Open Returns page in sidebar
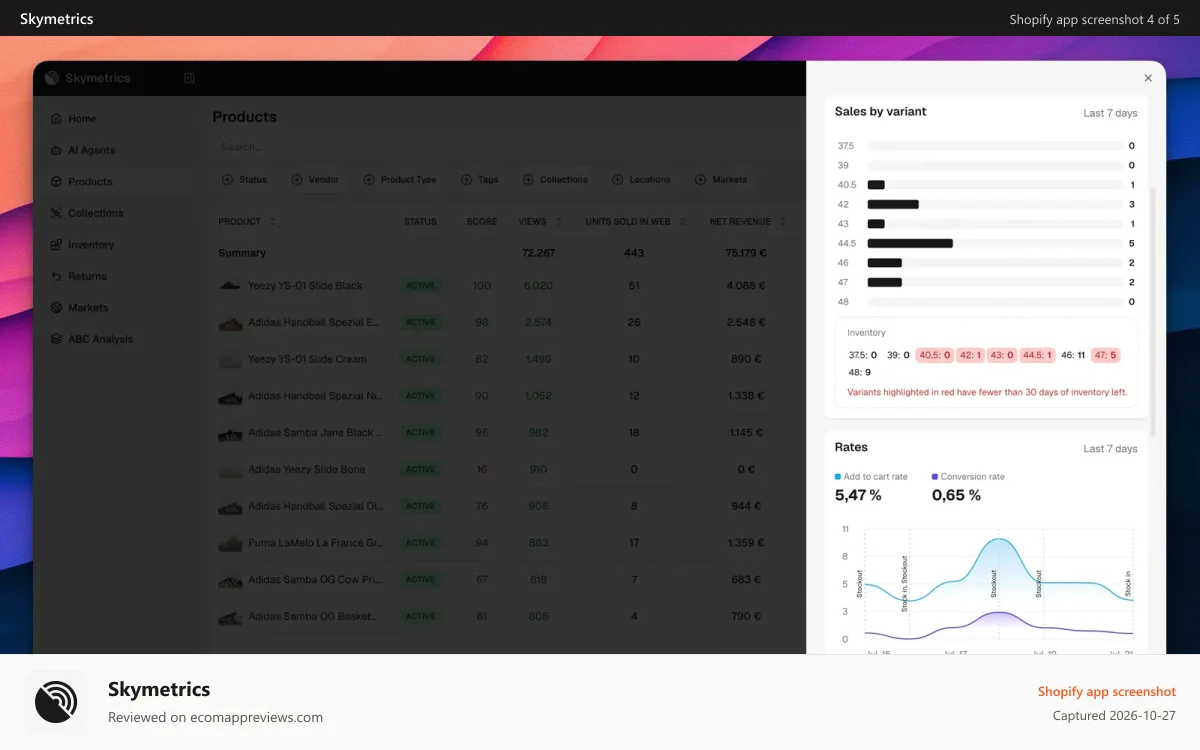 pyautogui.click(x=87, y=276)
